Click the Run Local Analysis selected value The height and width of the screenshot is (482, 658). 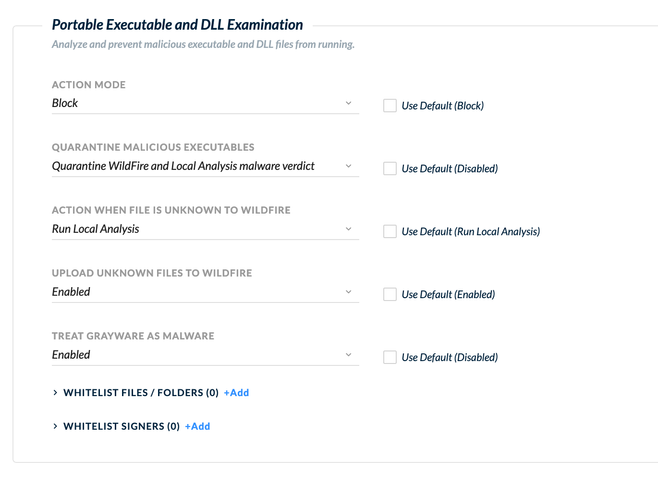(x=96, y=229)
